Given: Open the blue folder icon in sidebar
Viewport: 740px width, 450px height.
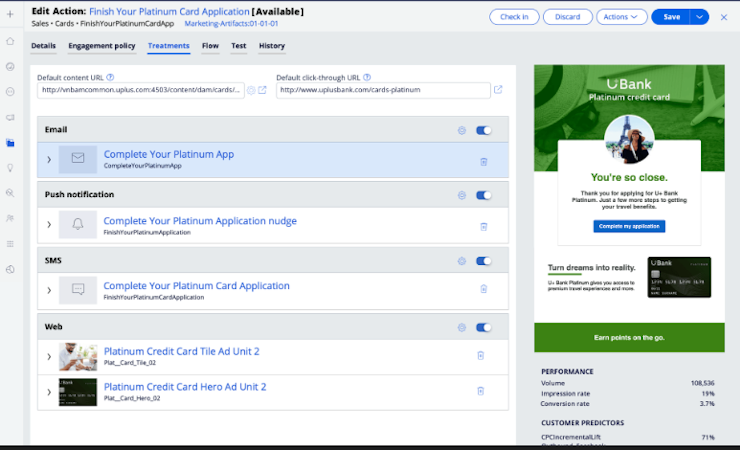Looking at the screenshot, I should [10, 143].
